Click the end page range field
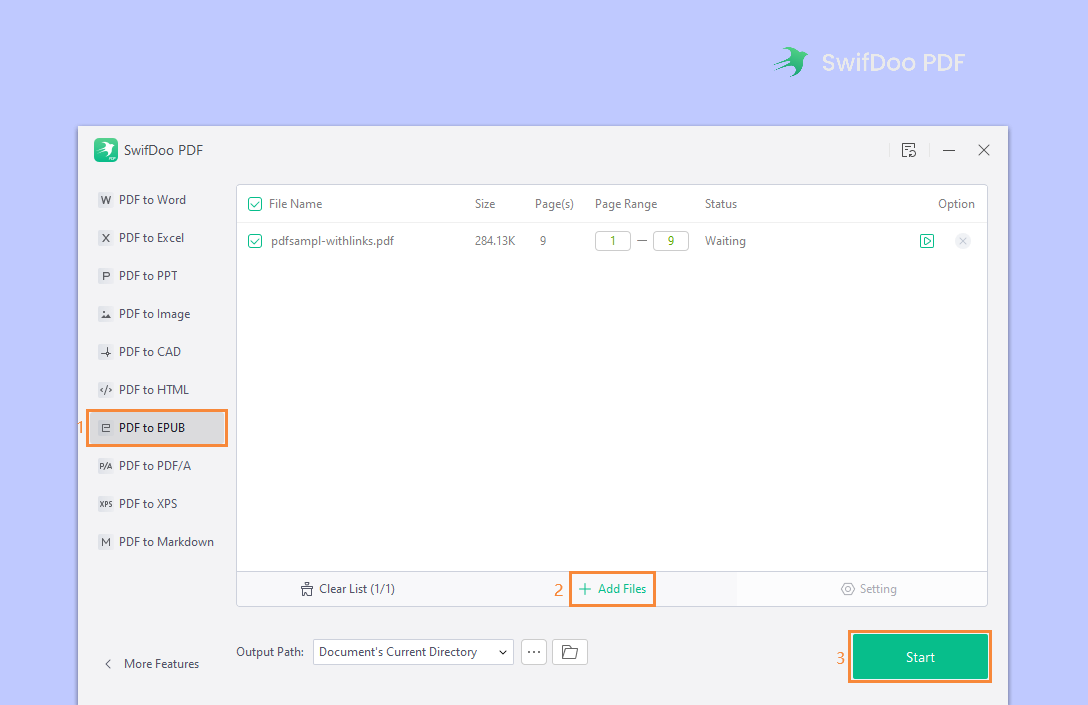 coord(671,241)
